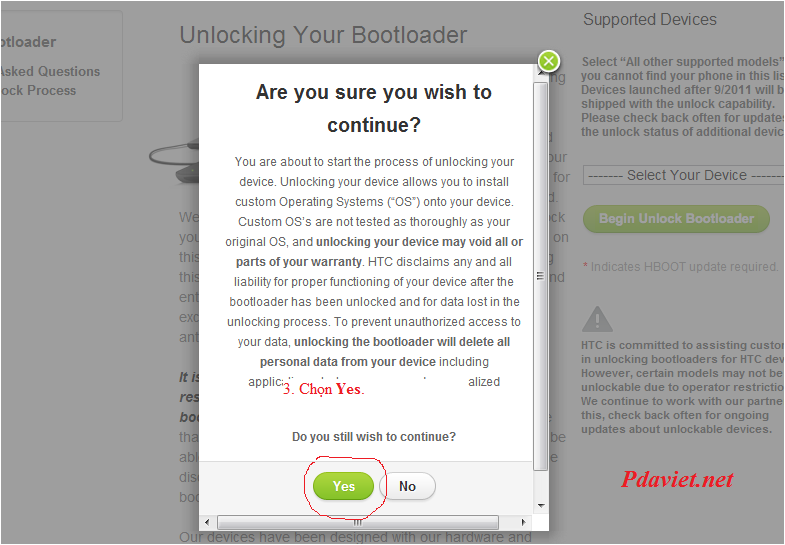Screen dimensions: 785x545
Task: Click the Begin Unlock Bootloader button
Action: coord(676,219)
